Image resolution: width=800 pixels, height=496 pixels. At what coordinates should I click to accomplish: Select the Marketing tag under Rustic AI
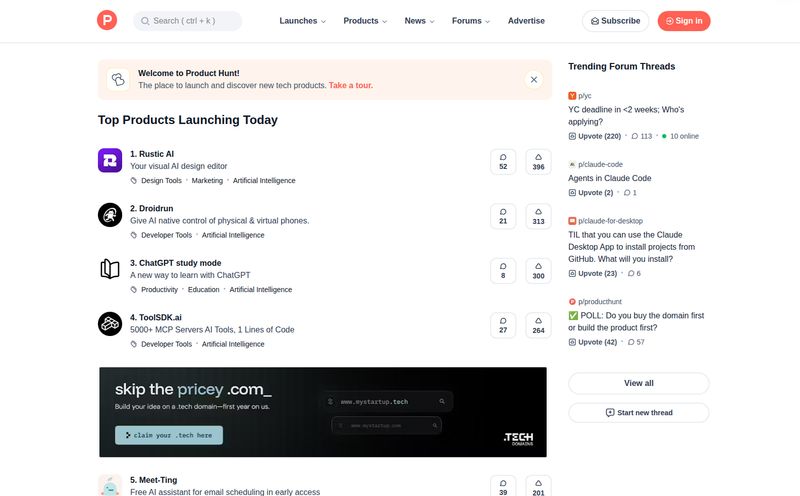[x=207, y=181]
